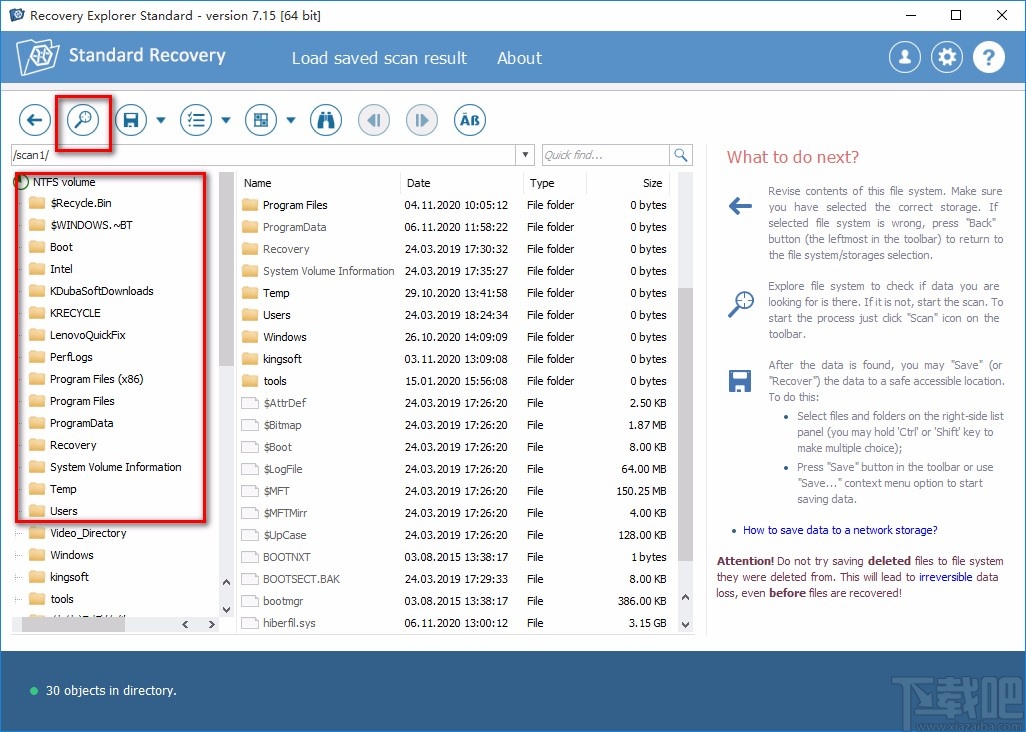Click the next found item button
This screenshot has height=732, width=1026.
click(x=422, y=120)
